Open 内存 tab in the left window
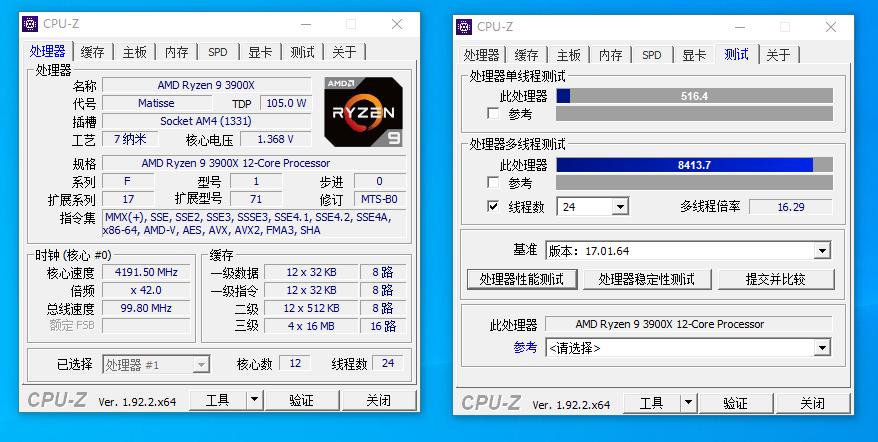Viewport: 878px width, 442px height. click(176, 52)
